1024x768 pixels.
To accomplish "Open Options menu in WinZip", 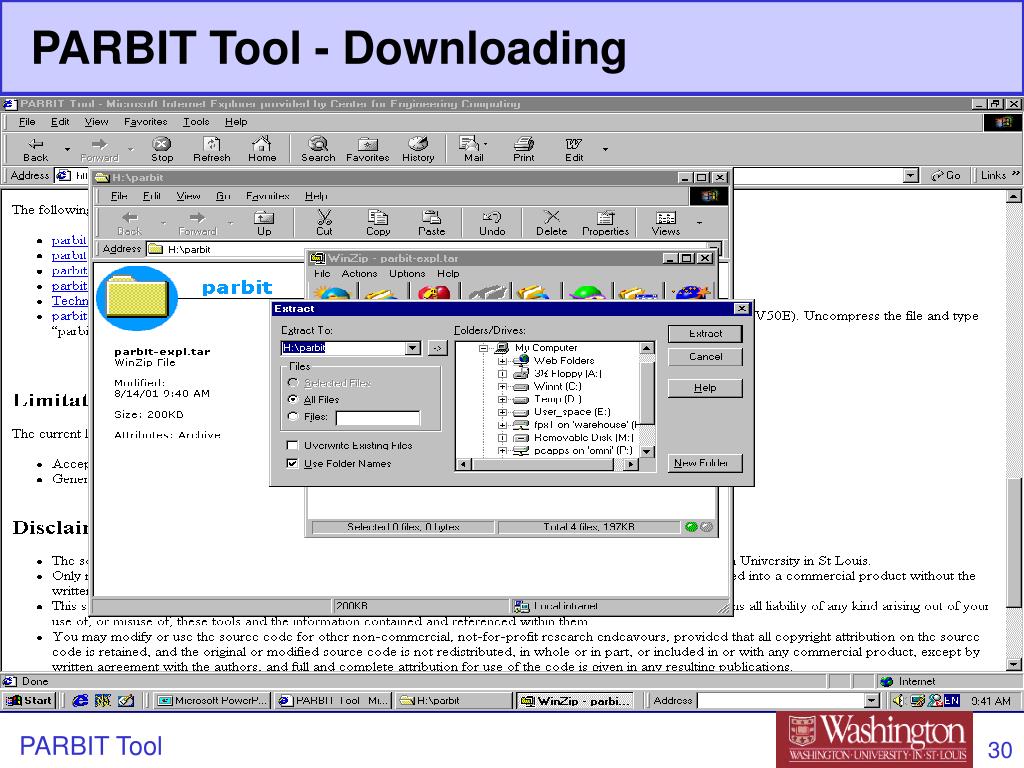I will coord(407,274).
